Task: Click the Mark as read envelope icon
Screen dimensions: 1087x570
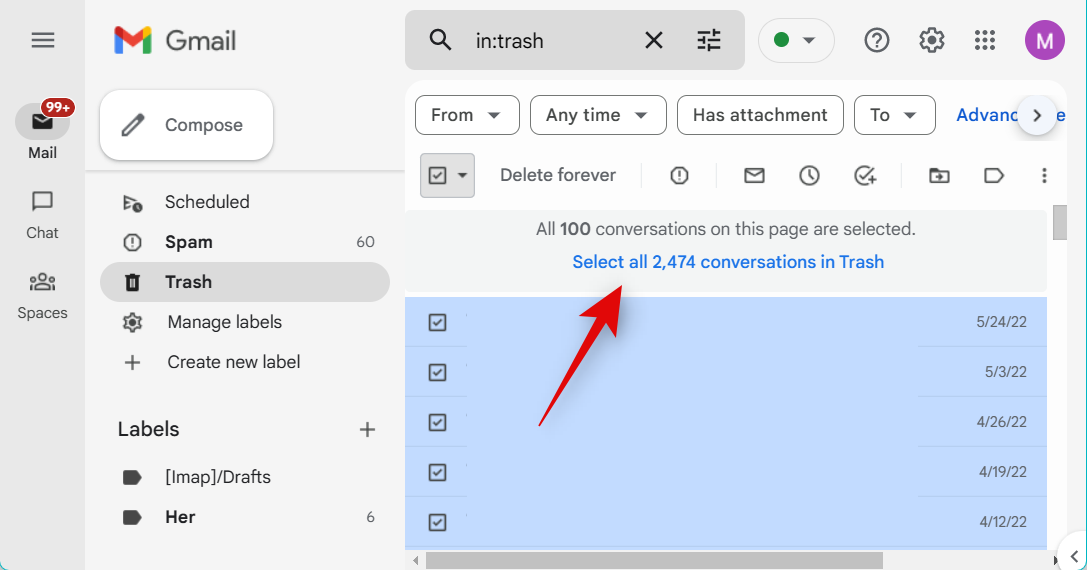Action: point(754,176)
